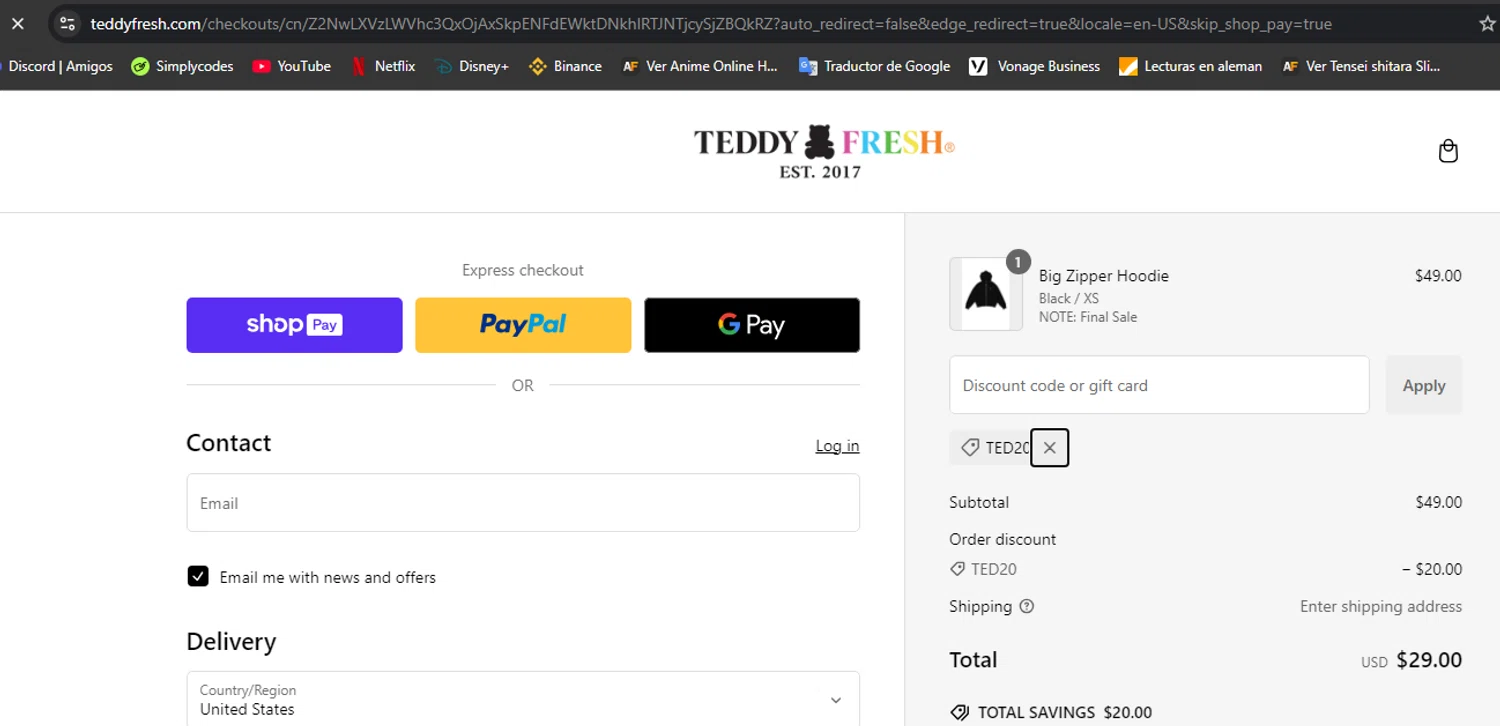Click the browser site information icon
This screenshot has width=1500, height=726.
[x=67, y=24]
